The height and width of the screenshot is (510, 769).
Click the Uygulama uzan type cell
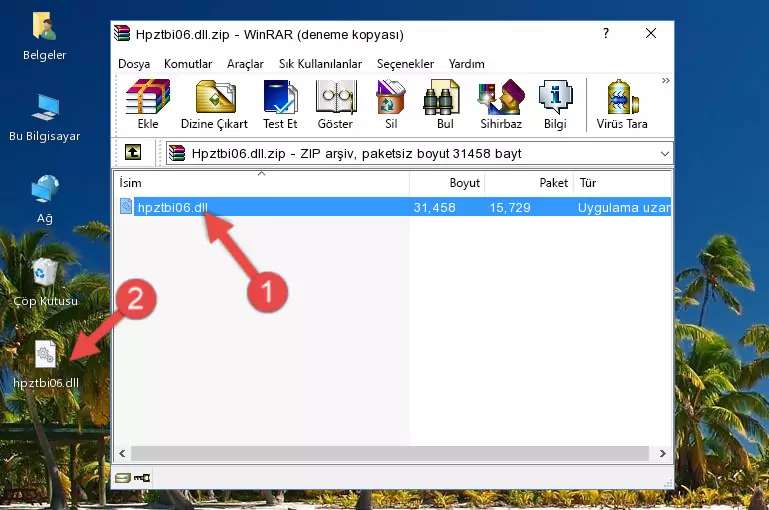click(x=623, y=207)
